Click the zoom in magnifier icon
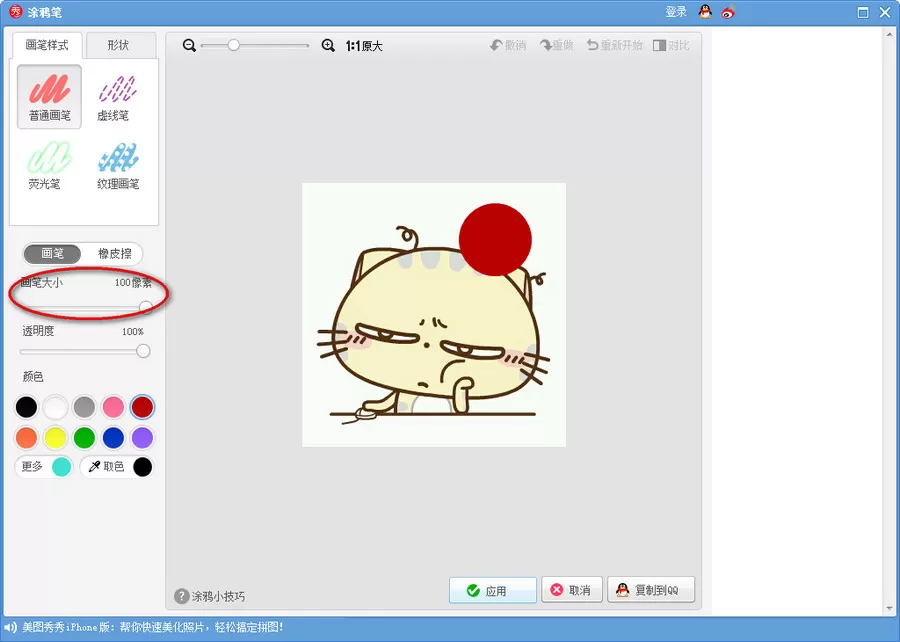 click(328, 45)
